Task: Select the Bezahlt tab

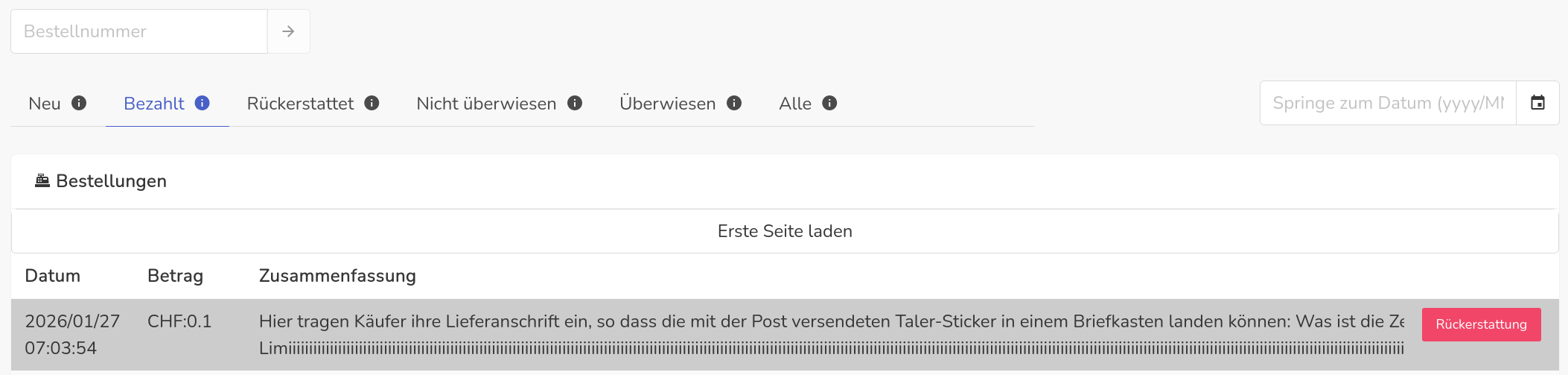Action: click(154, 104)
